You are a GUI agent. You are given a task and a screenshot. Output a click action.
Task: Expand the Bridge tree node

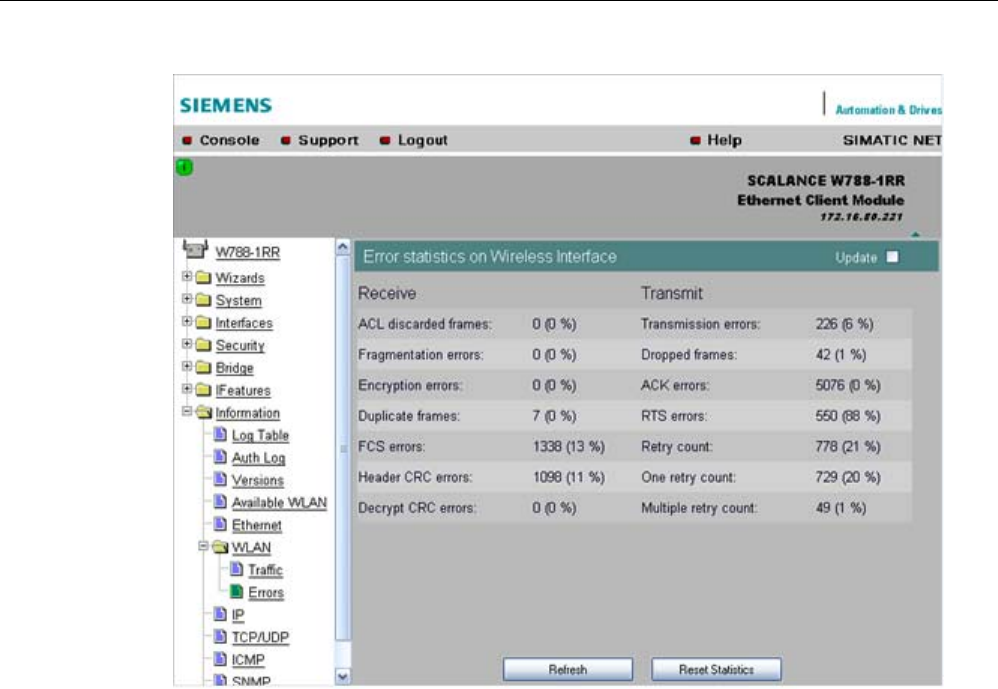[x=187, y=366]
